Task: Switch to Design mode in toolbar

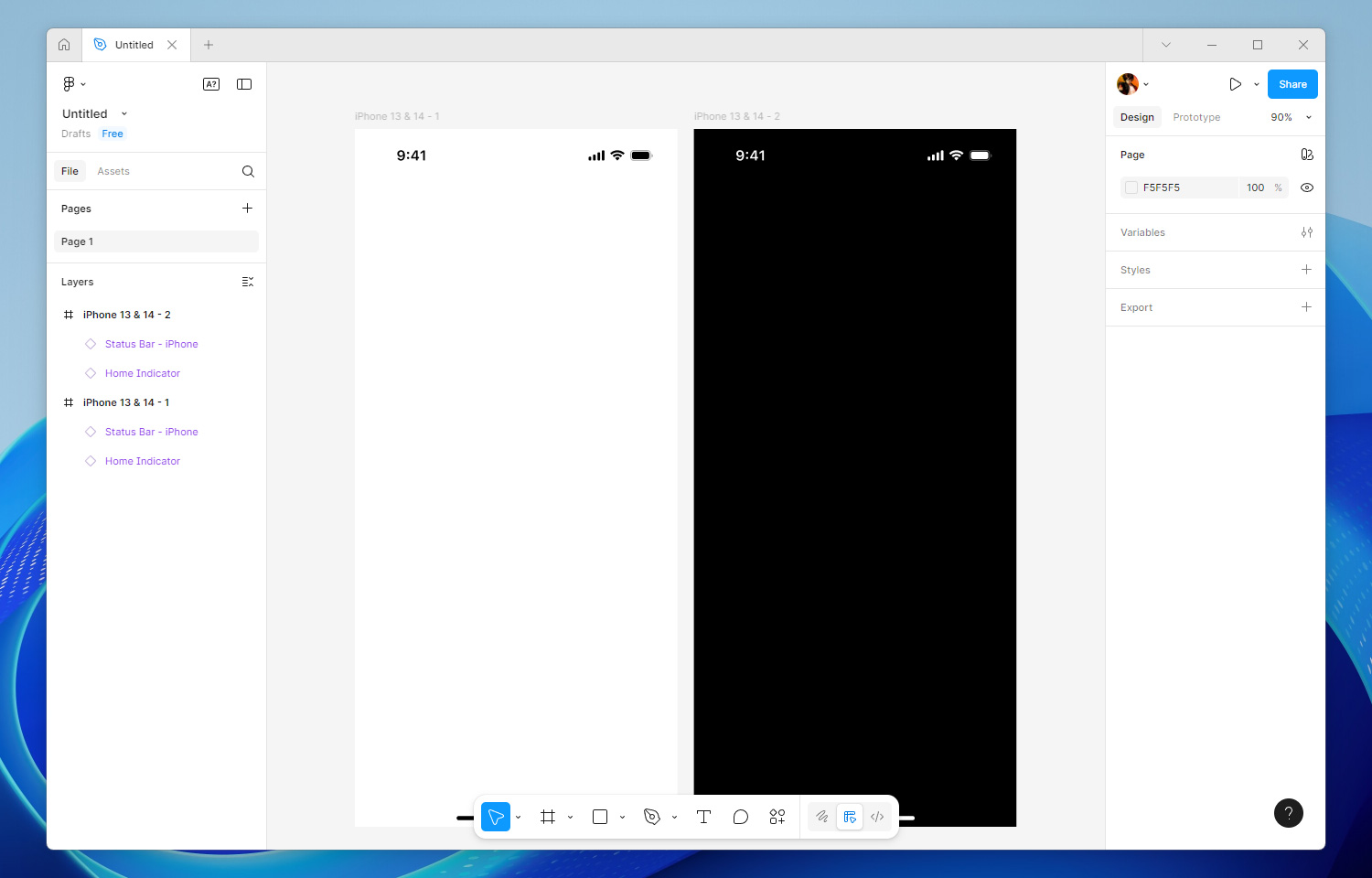Action: [850, 817]
